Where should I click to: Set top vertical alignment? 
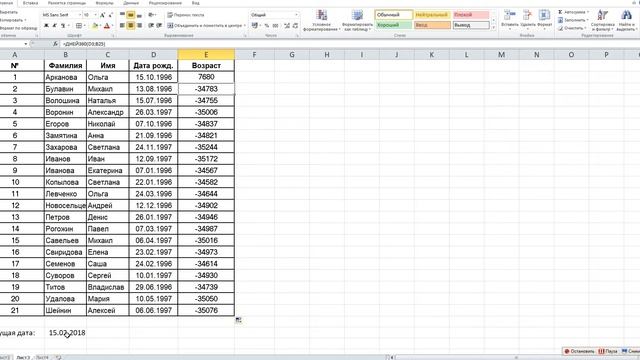tap(122, 15)
